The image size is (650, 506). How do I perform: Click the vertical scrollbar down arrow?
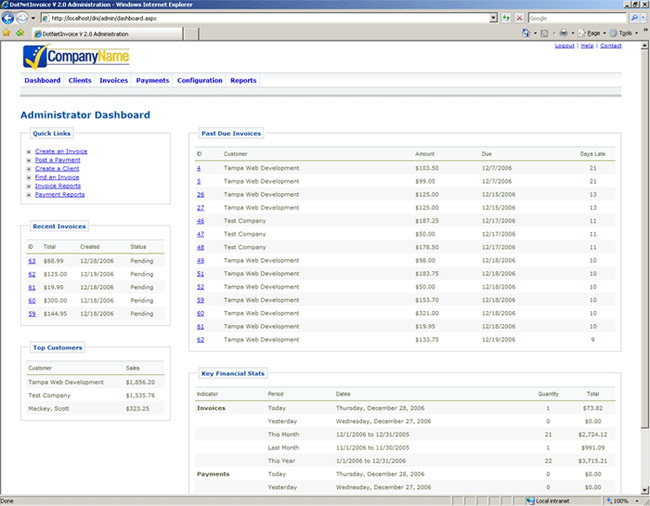click(644, 489)
